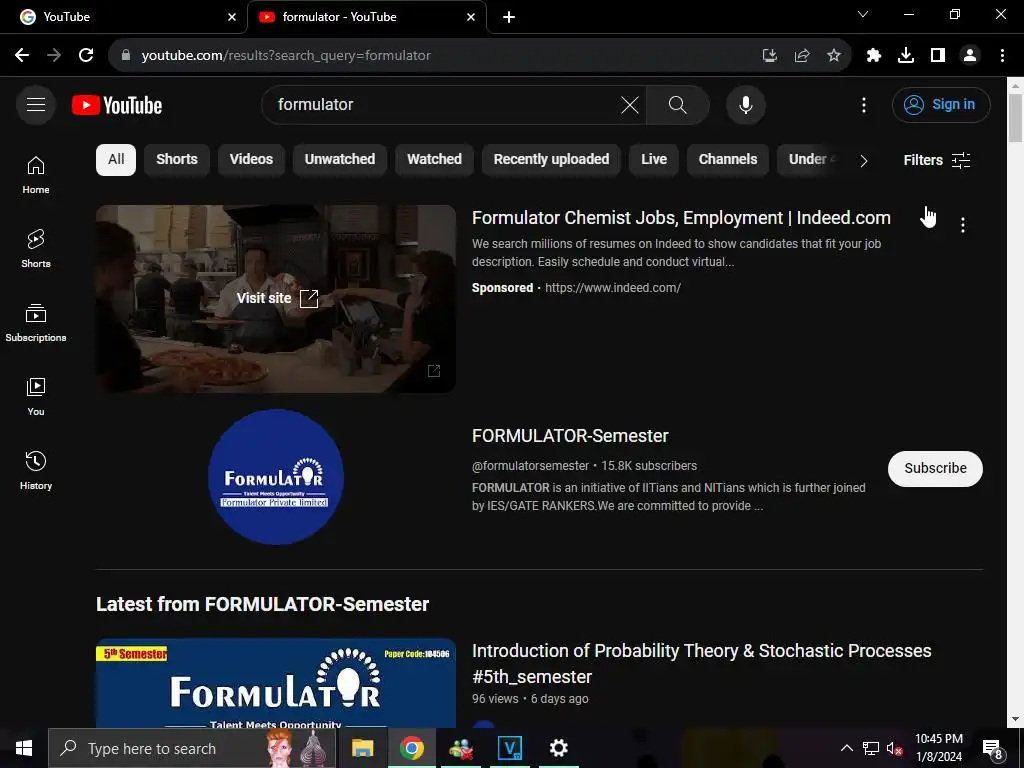Subscribe to FORMULATOR-Semester

[935, 468]
